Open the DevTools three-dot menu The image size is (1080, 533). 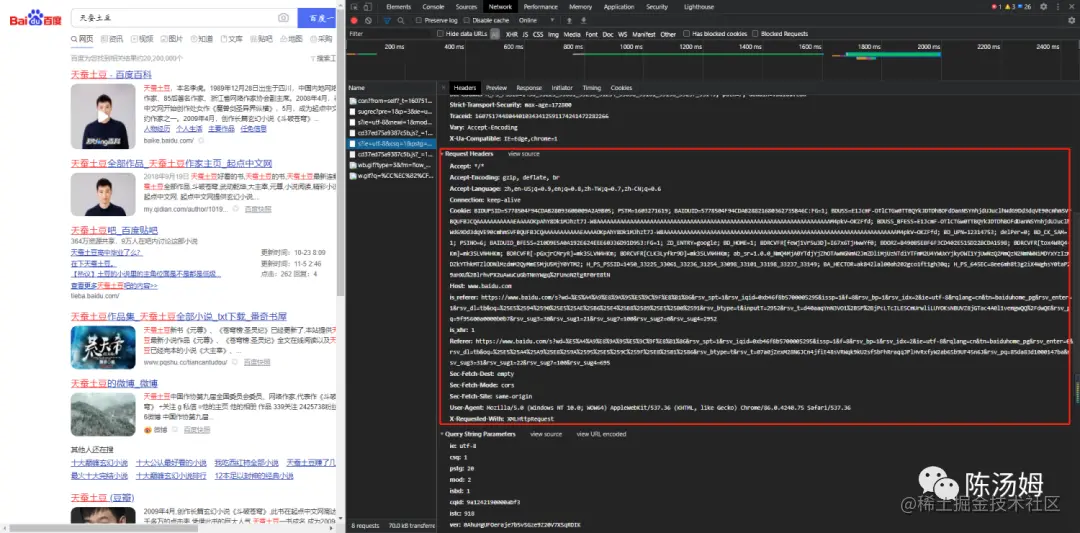click(1057, 7)
